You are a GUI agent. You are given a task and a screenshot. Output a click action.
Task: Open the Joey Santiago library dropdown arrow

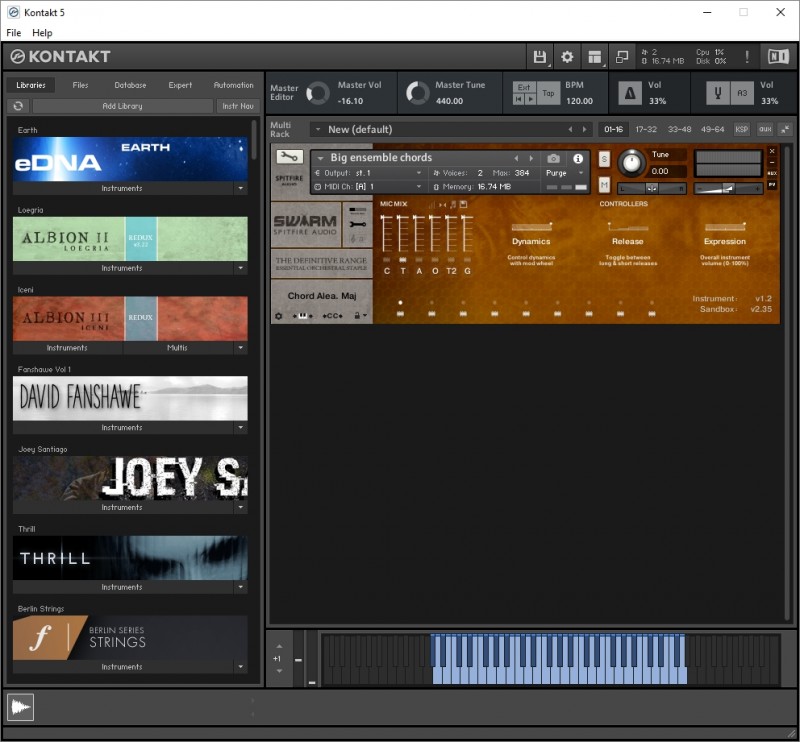[x=240, y=507]
